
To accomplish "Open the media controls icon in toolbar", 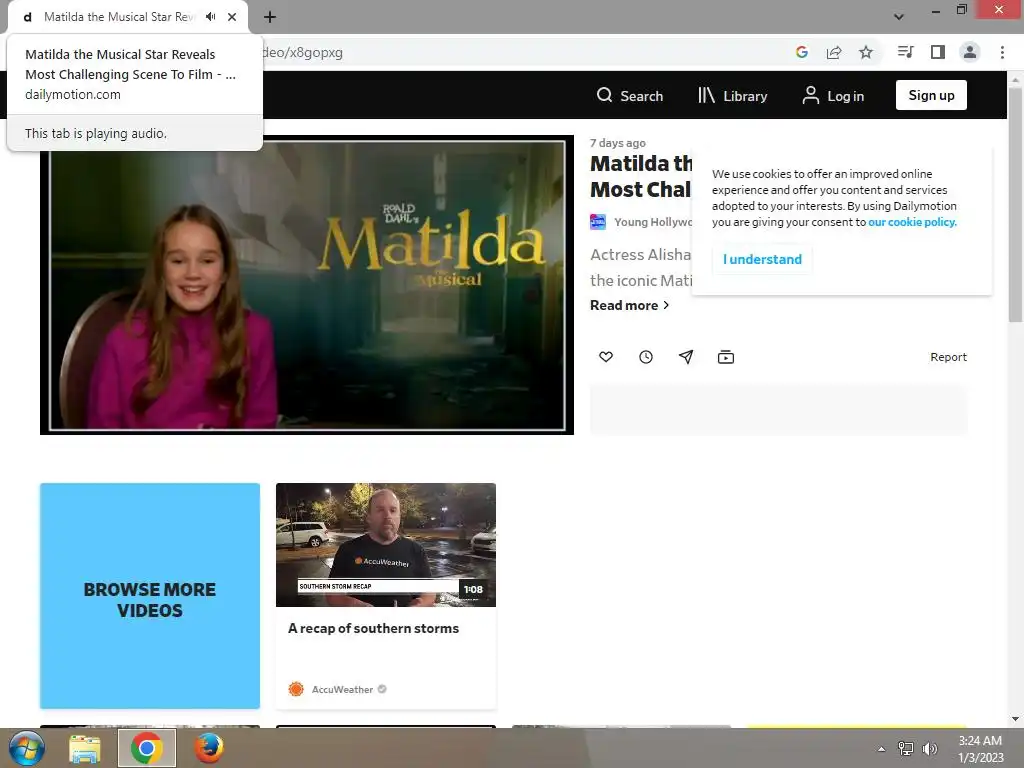I will click(x=906, y=52).
